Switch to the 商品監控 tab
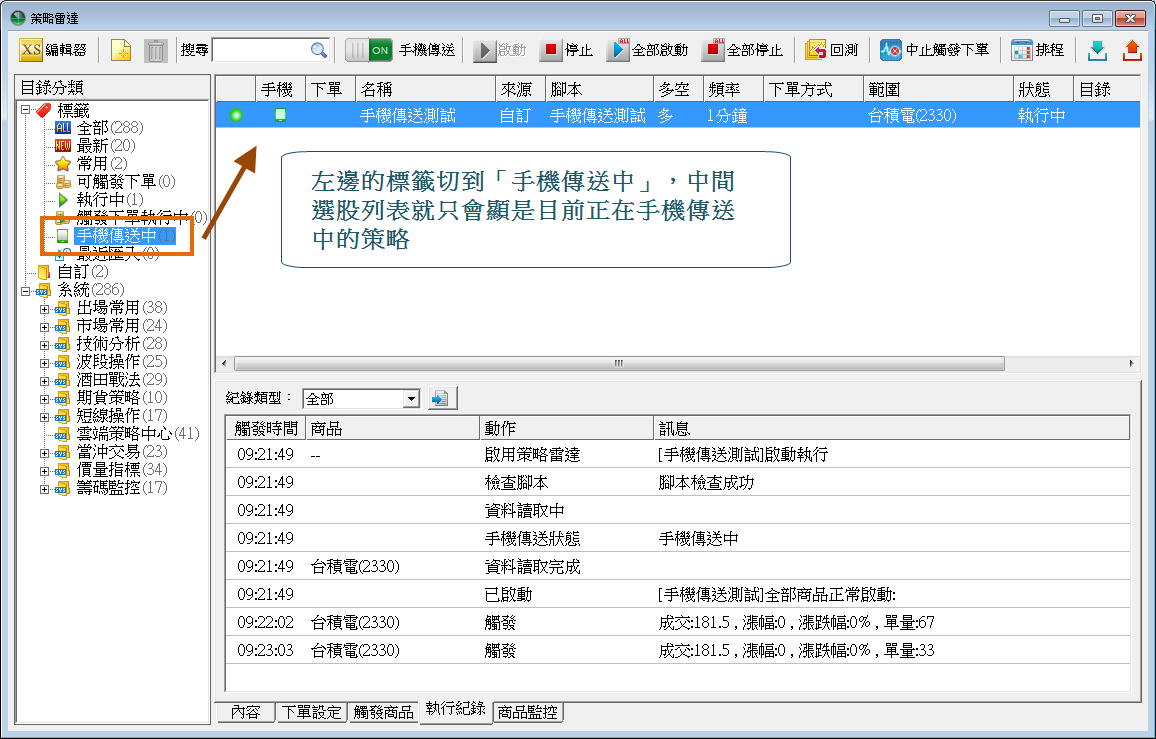 point(528,712)
